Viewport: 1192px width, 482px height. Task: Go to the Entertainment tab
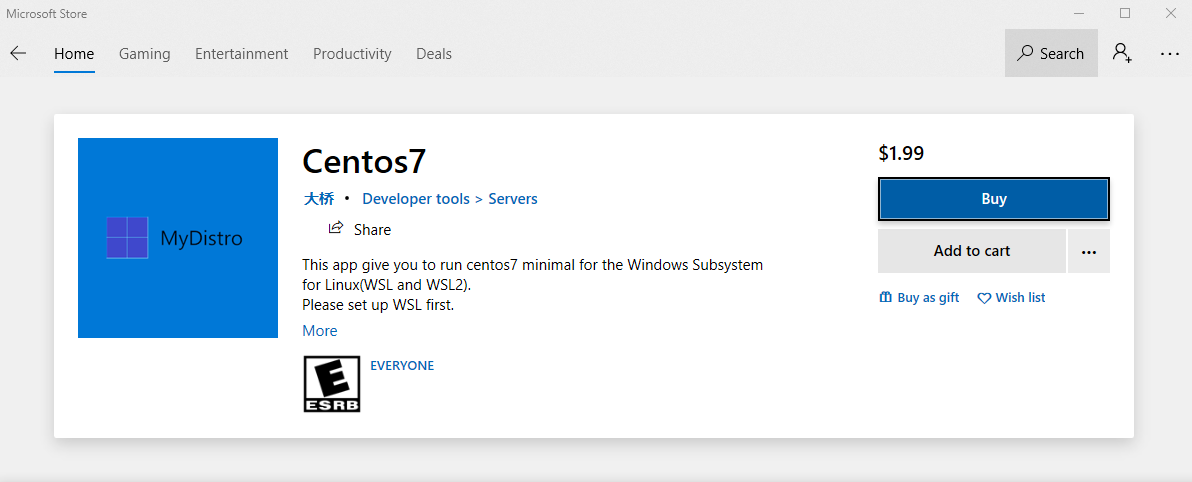tap(241, 54)
